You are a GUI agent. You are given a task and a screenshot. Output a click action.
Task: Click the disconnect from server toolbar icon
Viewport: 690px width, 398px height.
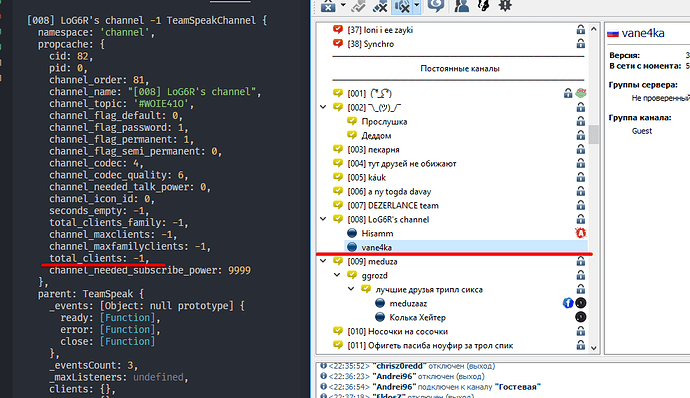click(x=328, y=6)
